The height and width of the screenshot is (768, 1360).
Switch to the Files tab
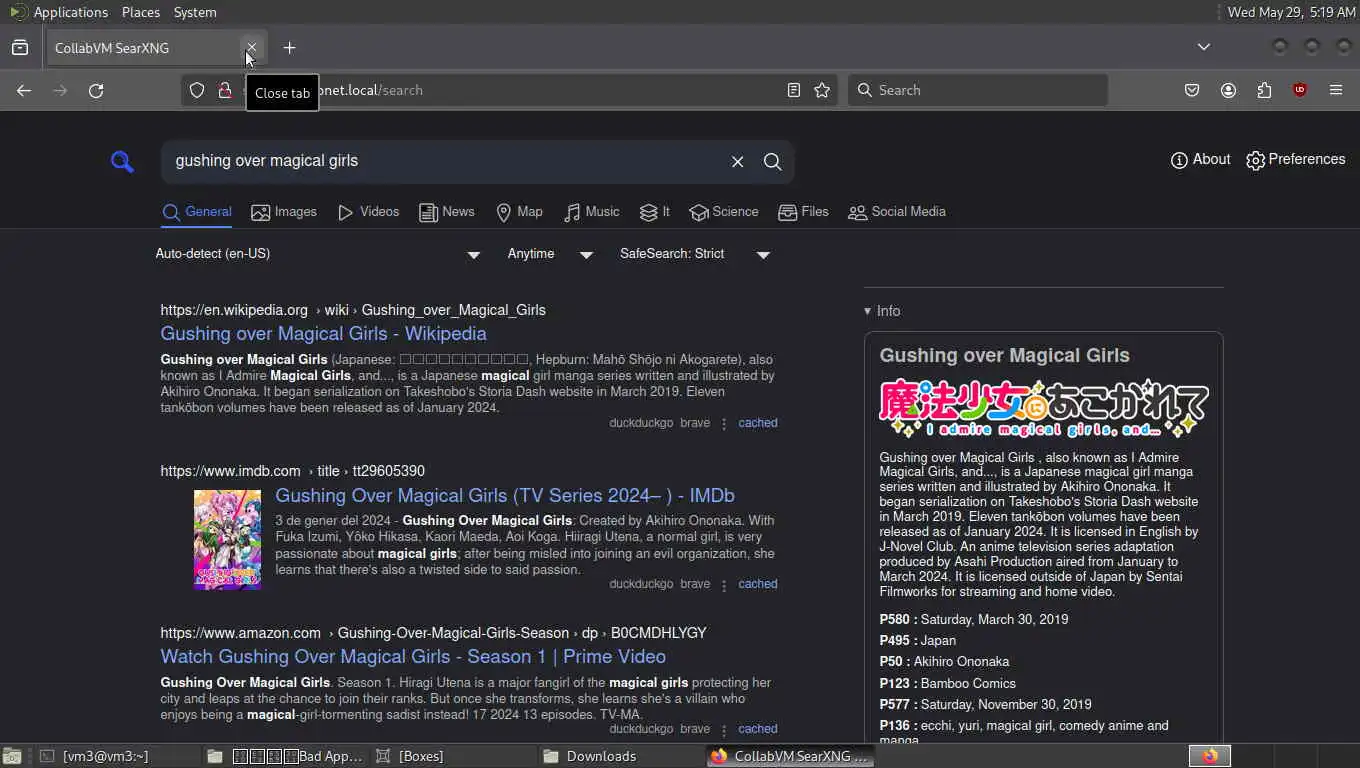coord(803,212)
